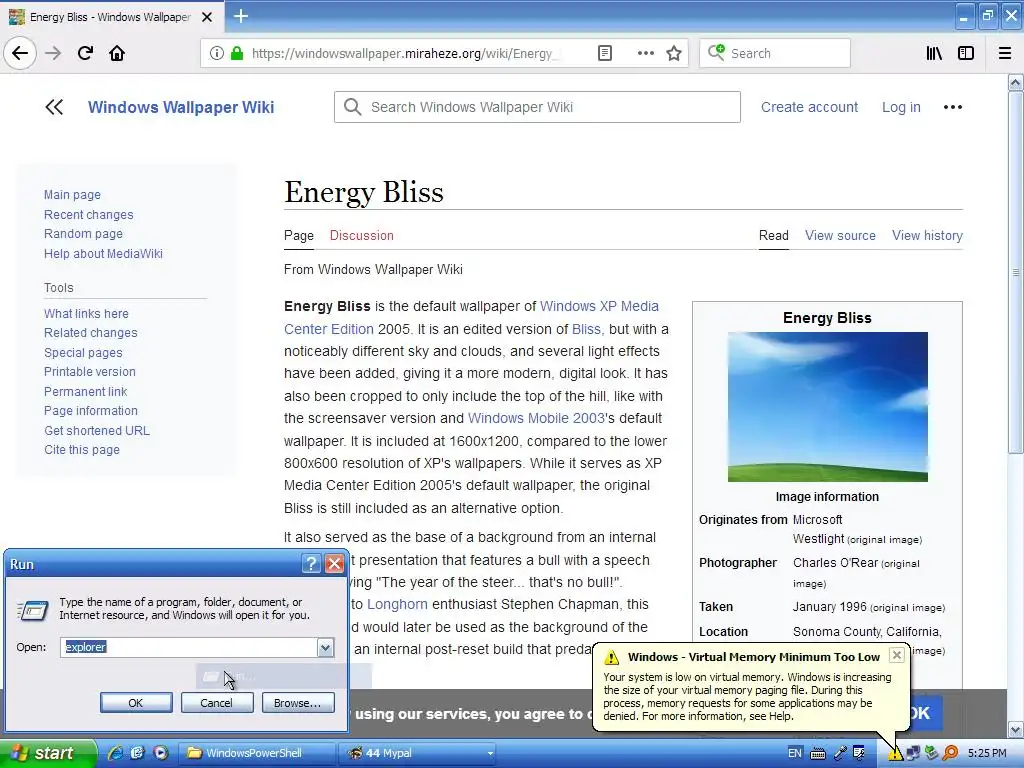Image resolution: width=1024 pixels, height=768 pixels.
Task: Toggle reader view icon in address bar
Action: 605,54
